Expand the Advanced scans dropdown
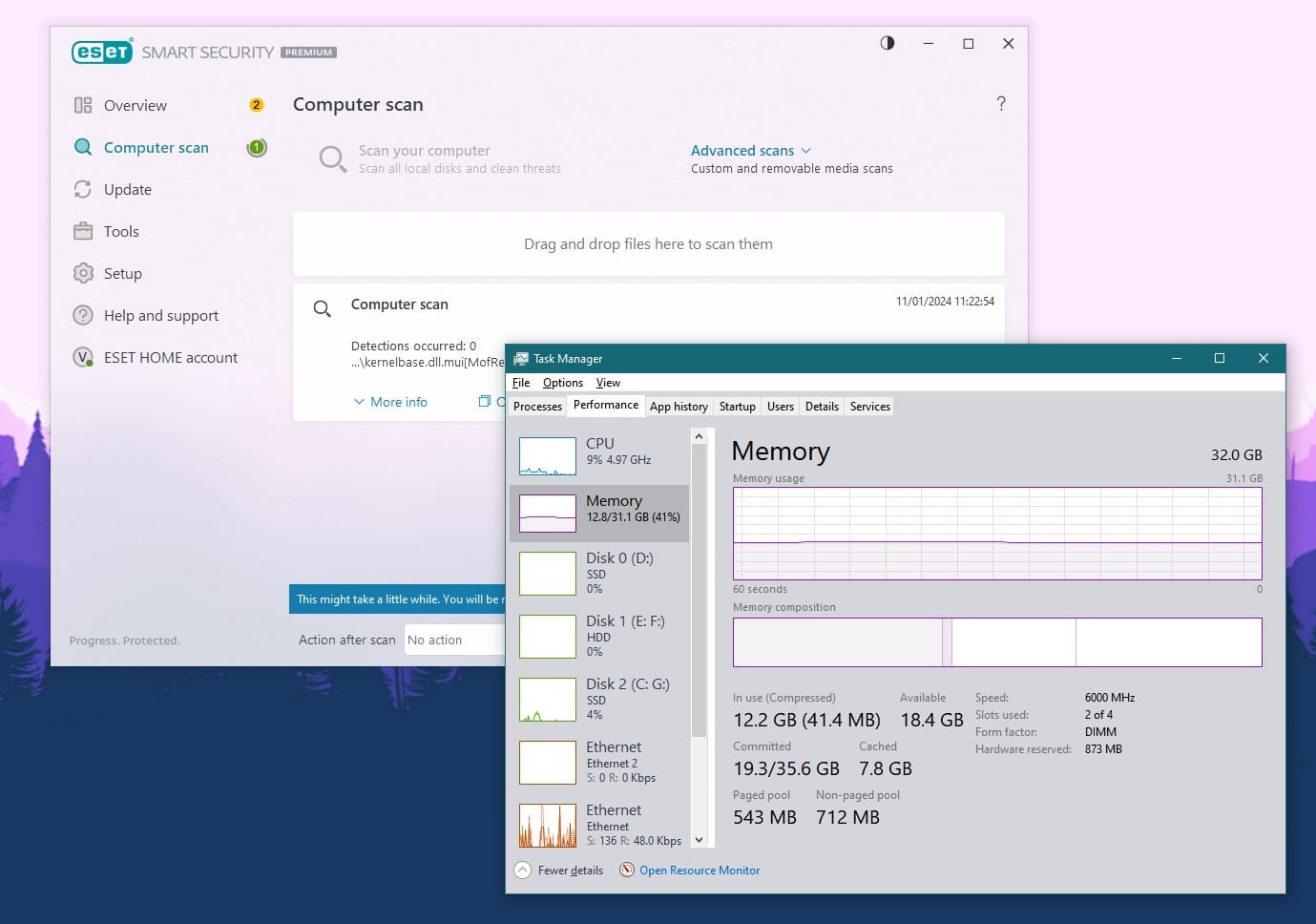Viewport: 1316px width, 924px height. (x=751, y=151)
